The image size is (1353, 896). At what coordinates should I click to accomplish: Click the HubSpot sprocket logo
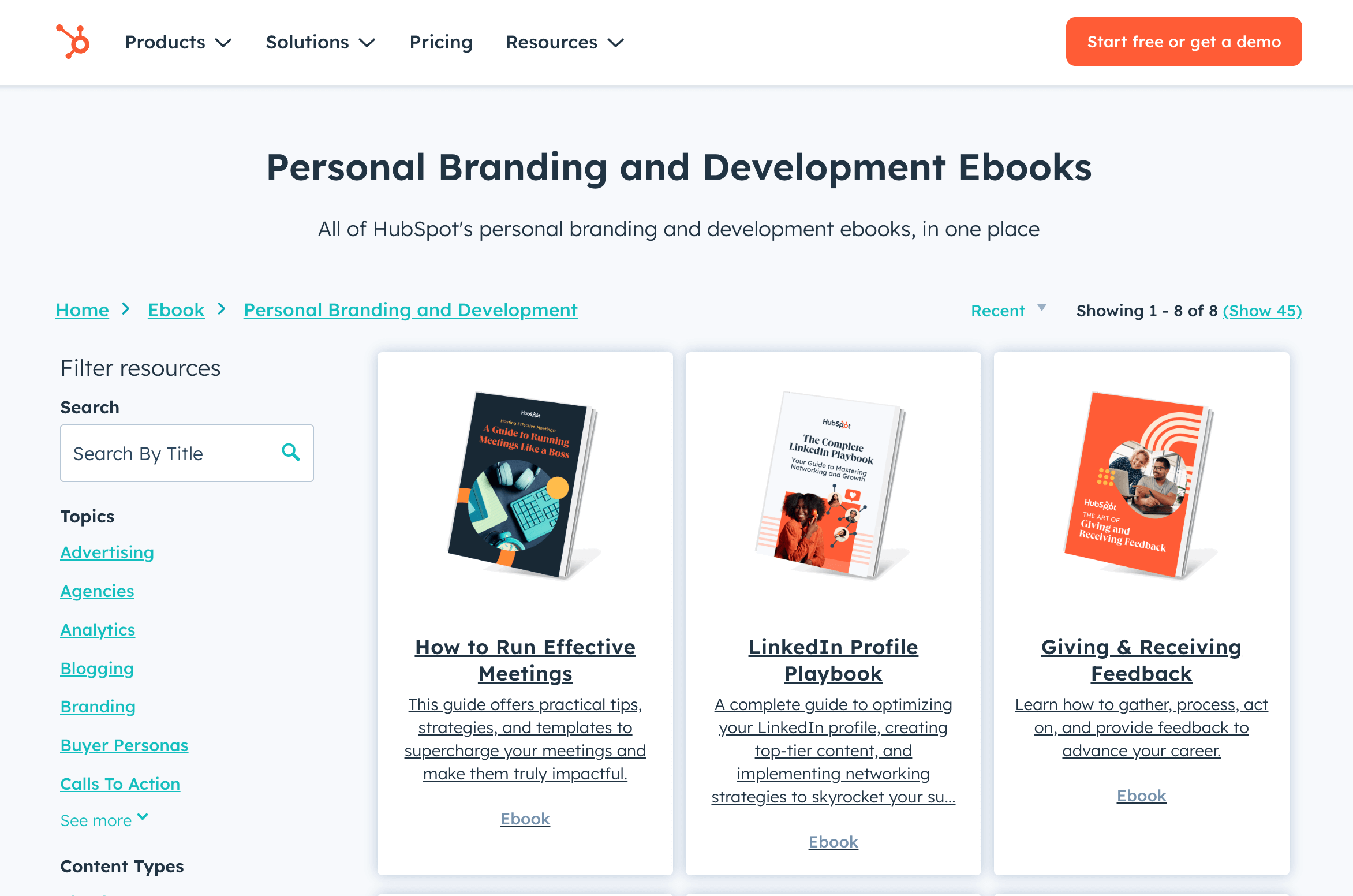73,42
